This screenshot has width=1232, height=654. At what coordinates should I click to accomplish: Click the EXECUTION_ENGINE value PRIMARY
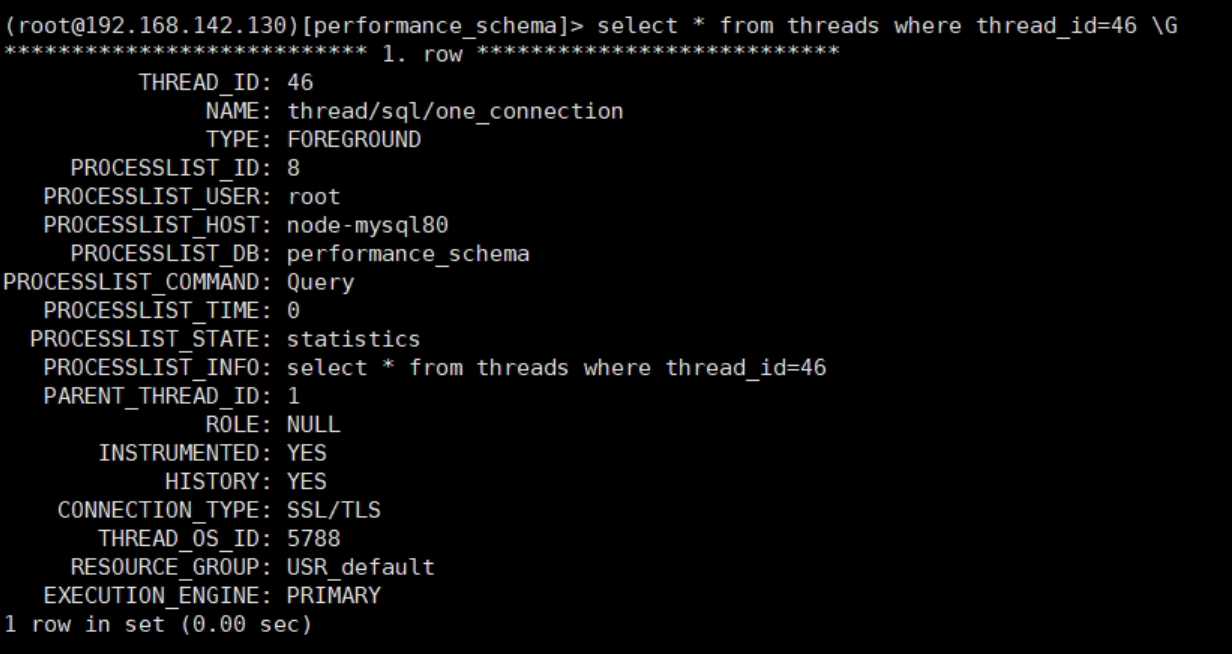(334, 596)
